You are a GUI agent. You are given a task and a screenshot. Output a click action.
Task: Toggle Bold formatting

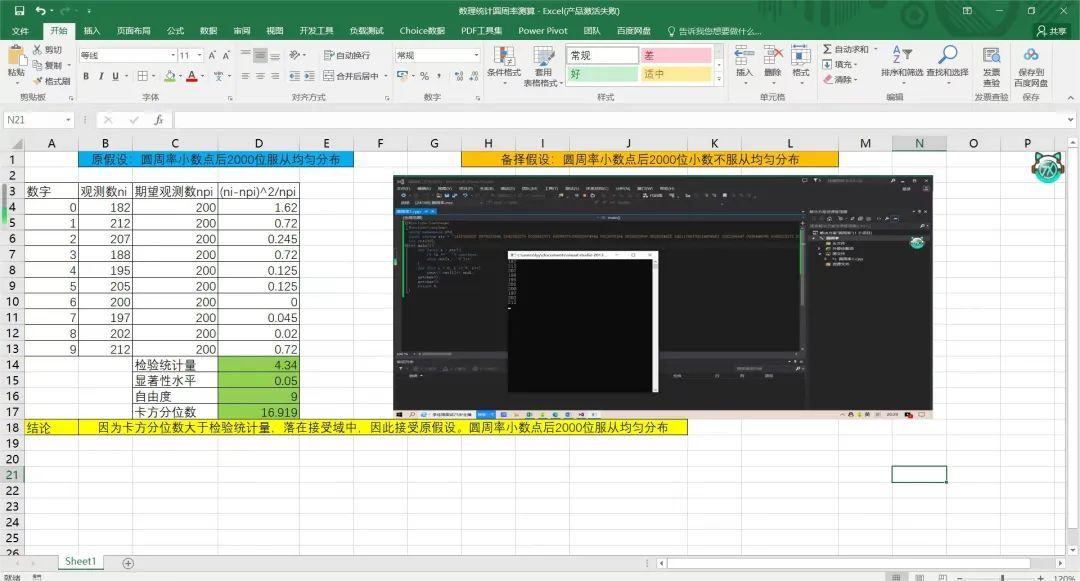(x=87, y=76)
